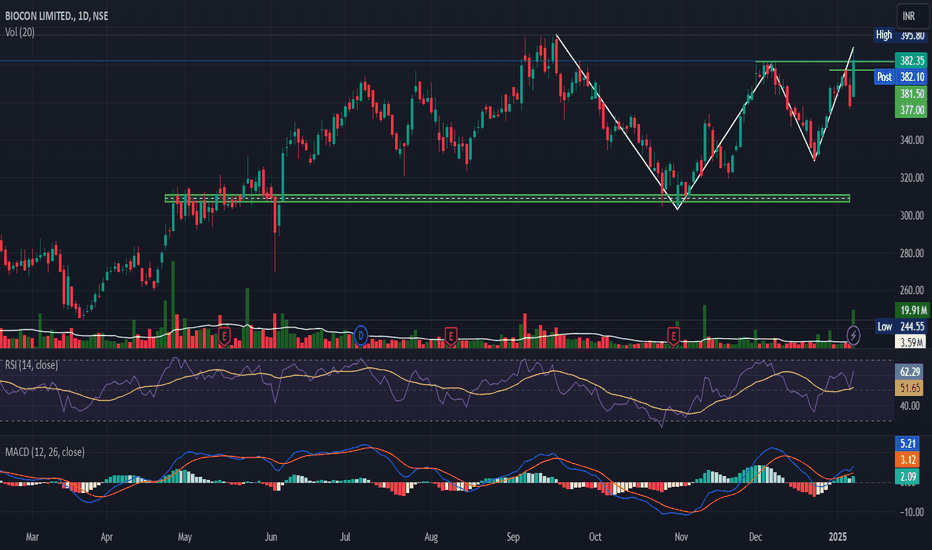Click the RSI value 62.29 tag
Image resolution: width=932 pixels, height=550 pixels.
pyautogui.click(x=909, y=372)
